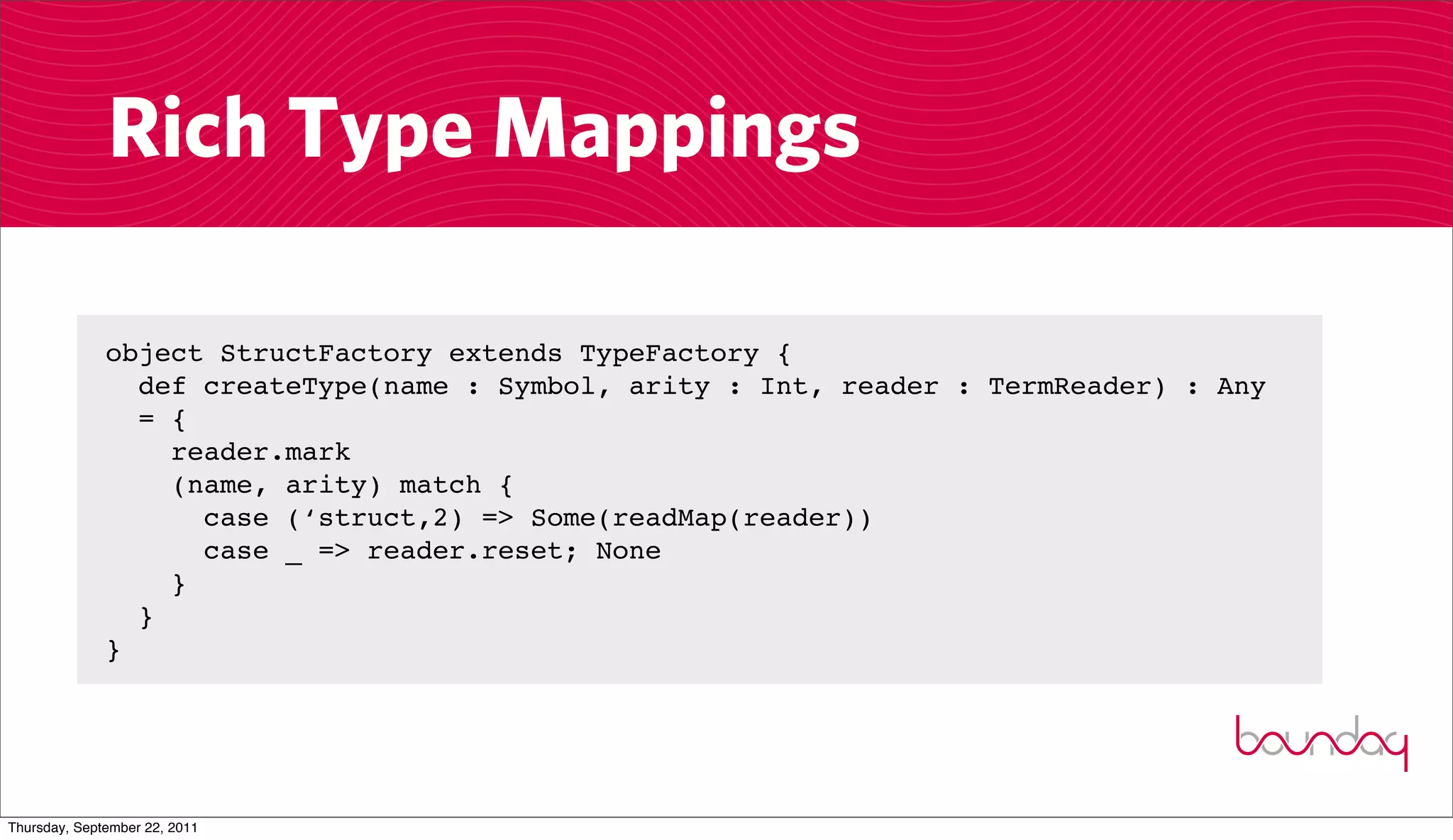Click the '= {' code line

click(x=162, y=419)
